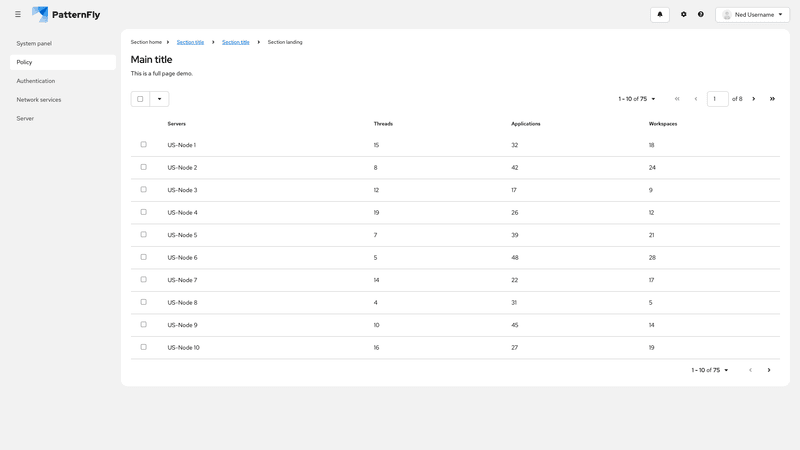Open settings gear icon
Viewport: 800px width, 450px height.
click(x=684, y=15)
